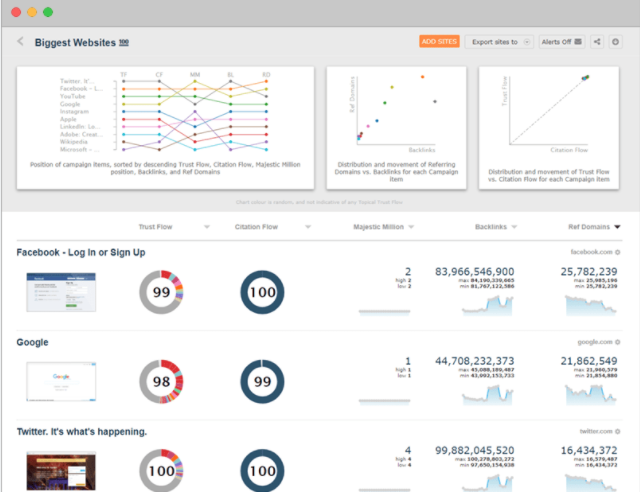Click Facebook's Majestic Million rank 2
Viewport: 640px width, 492px height.
[x=408, y=272]
